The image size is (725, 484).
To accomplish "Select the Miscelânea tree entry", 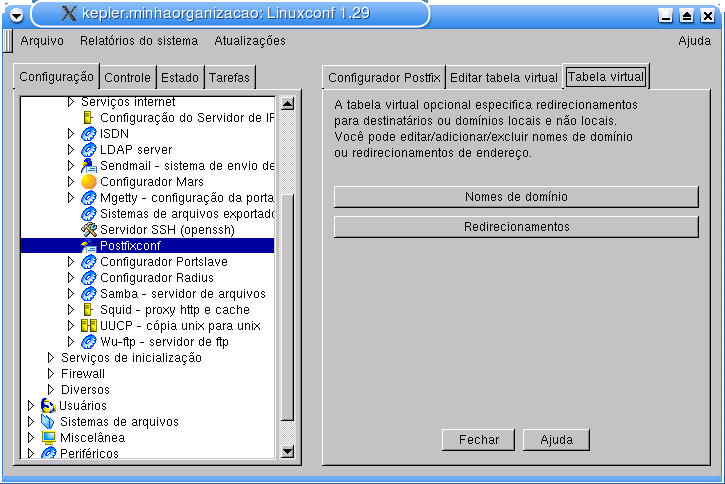I will [x=92, y=438].
